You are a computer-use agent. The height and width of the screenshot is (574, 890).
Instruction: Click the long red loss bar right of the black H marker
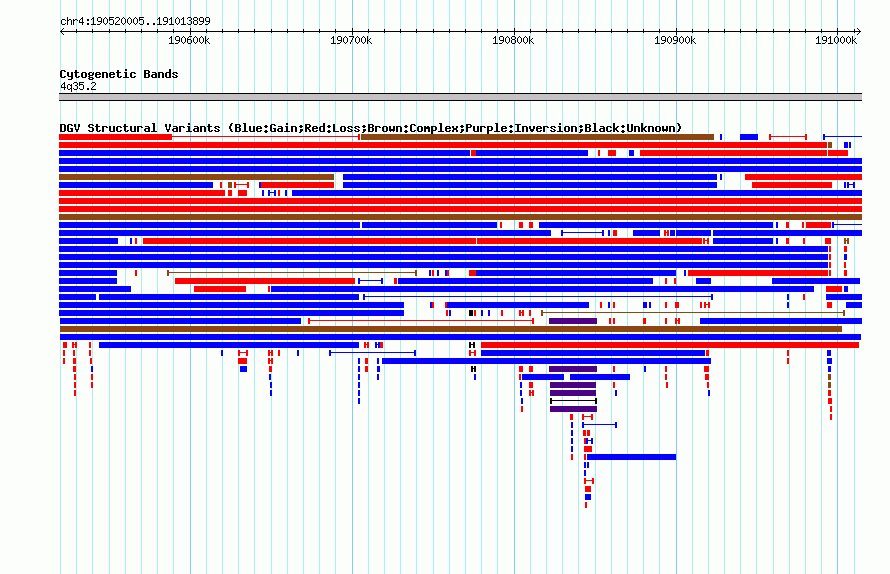(670, 345)
